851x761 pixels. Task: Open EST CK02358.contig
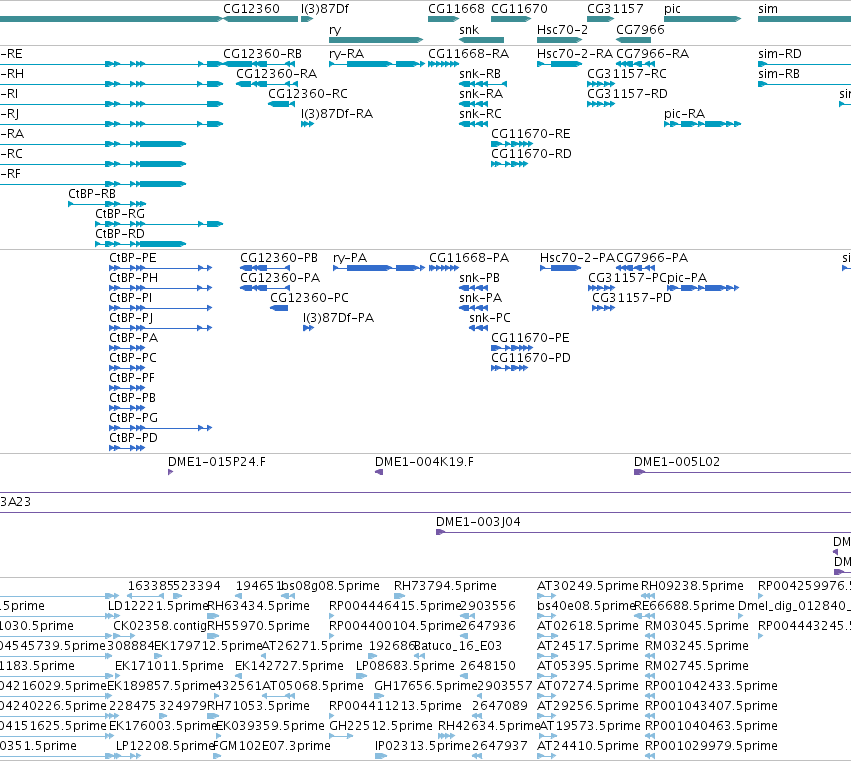(160, 626)
